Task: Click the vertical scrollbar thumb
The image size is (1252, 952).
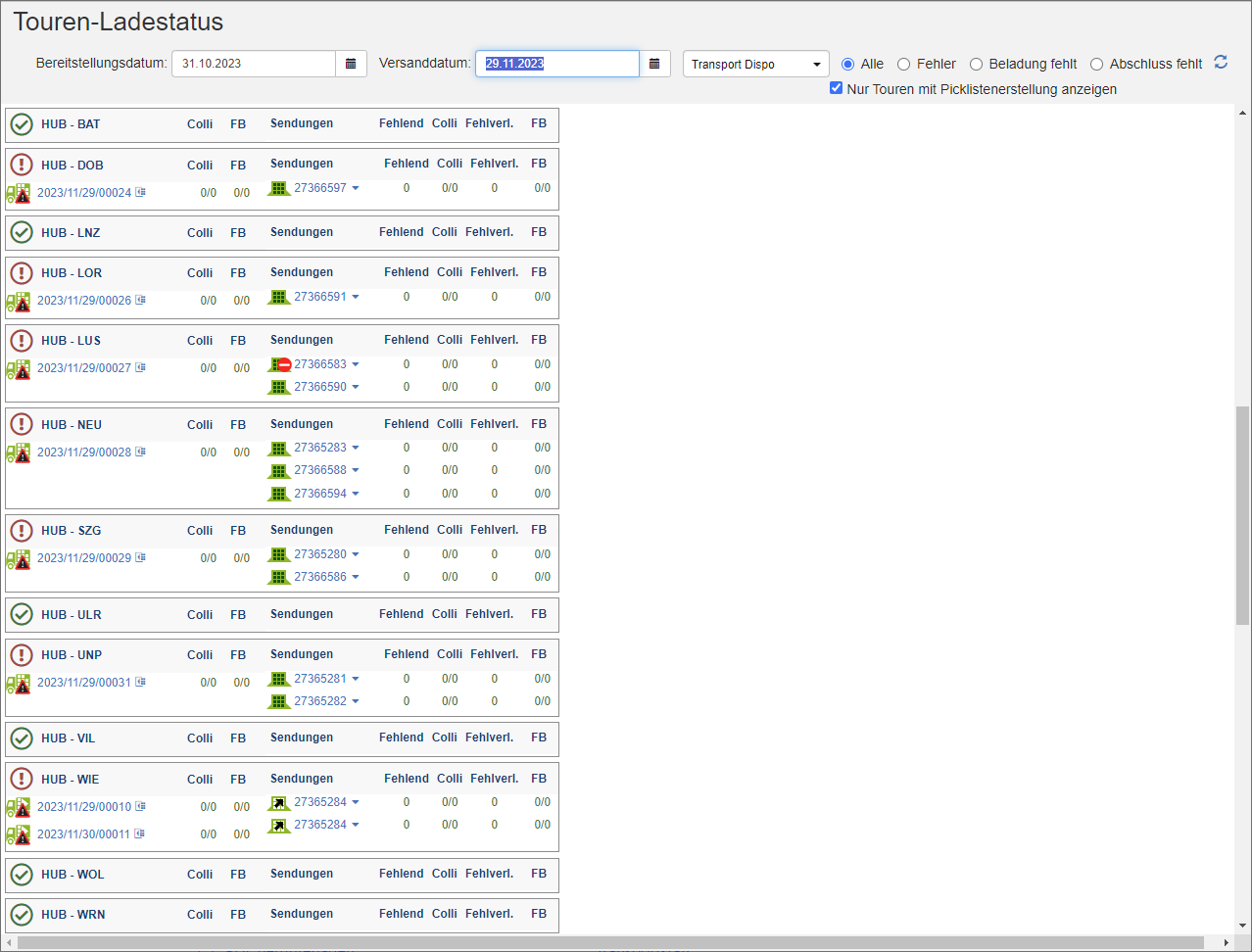Action: 1242,514
